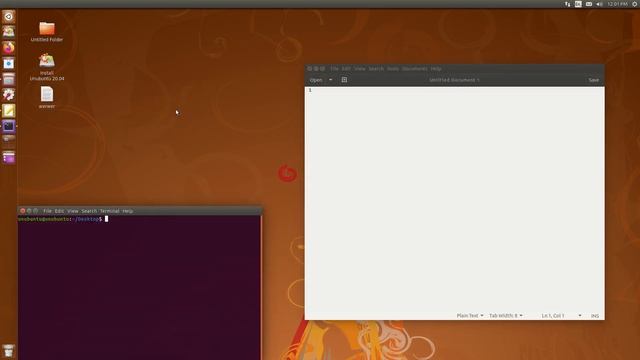Click inside the gedit text editing area

455,199
